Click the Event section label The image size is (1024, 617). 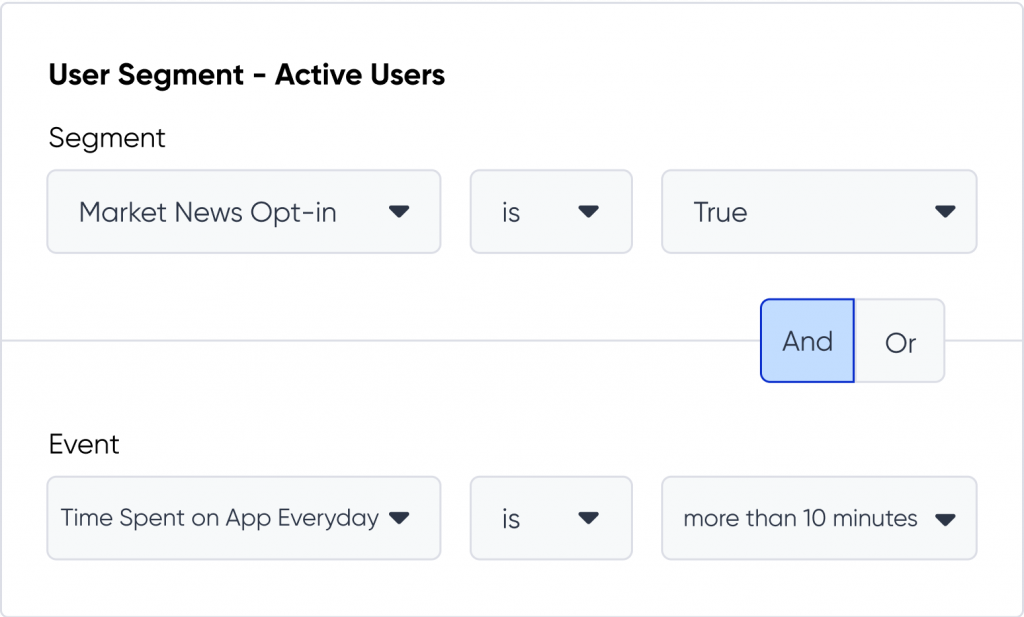pos(84,444)
